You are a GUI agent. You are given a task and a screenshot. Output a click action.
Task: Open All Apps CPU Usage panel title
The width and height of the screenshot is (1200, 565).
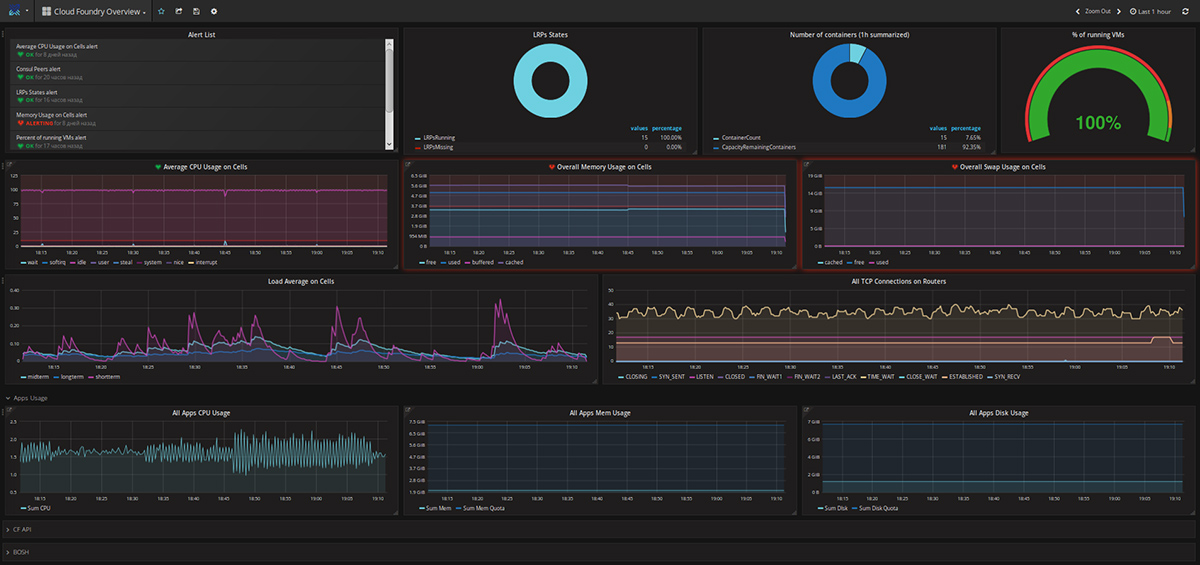[201, 413]
